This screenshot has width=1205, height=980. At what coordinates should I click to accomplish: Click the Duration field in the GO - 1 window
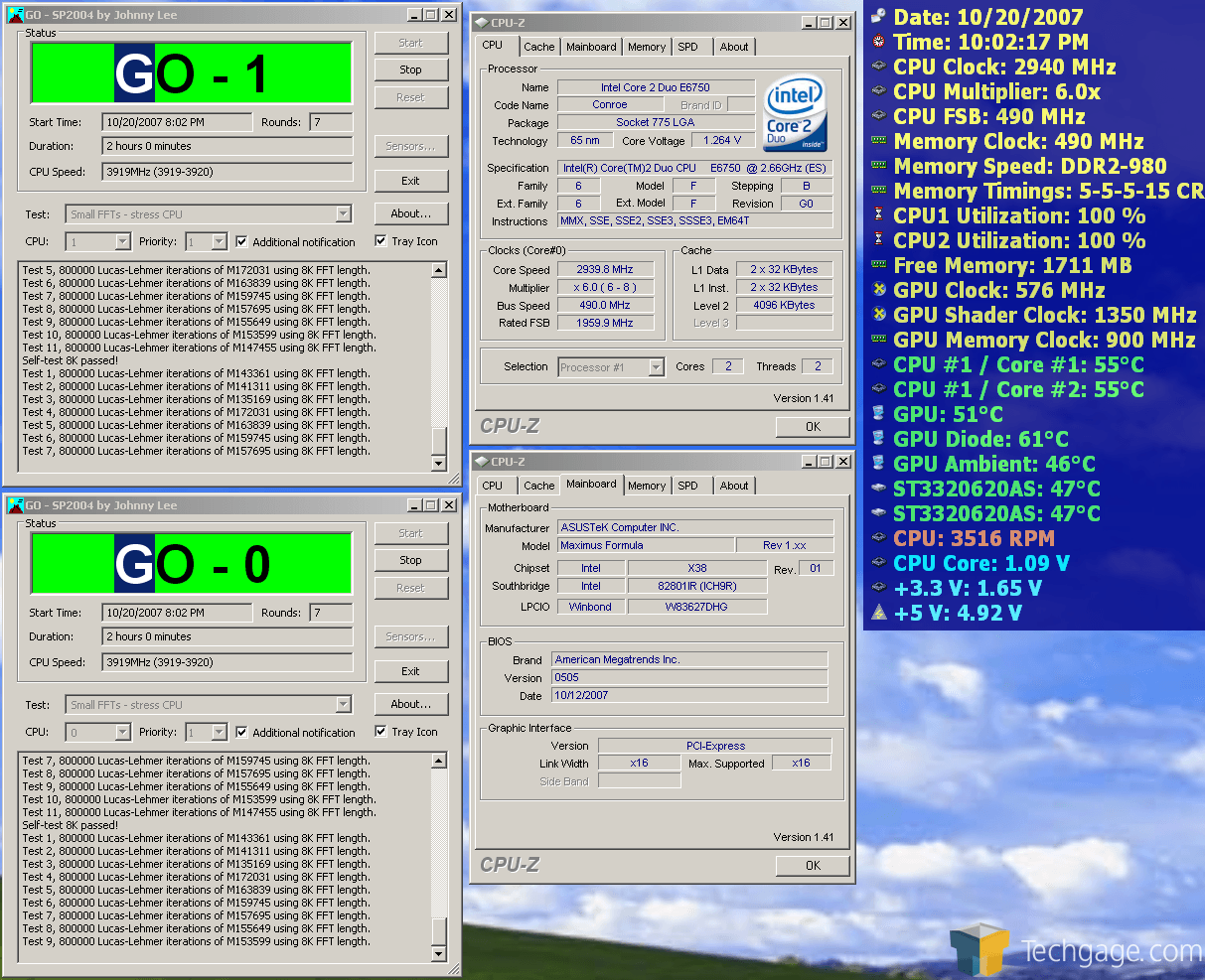(227, 146)
